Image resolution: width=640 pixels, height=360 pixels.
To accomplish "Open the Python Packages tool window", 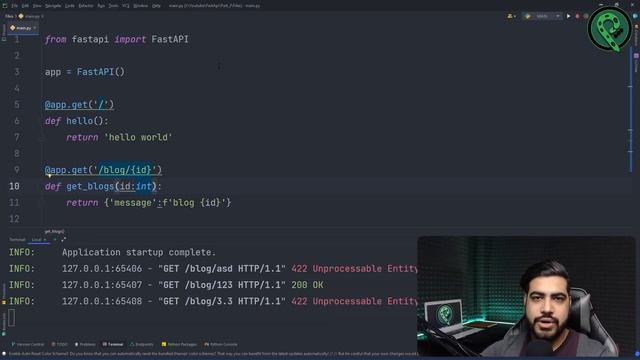I will 179,344.
